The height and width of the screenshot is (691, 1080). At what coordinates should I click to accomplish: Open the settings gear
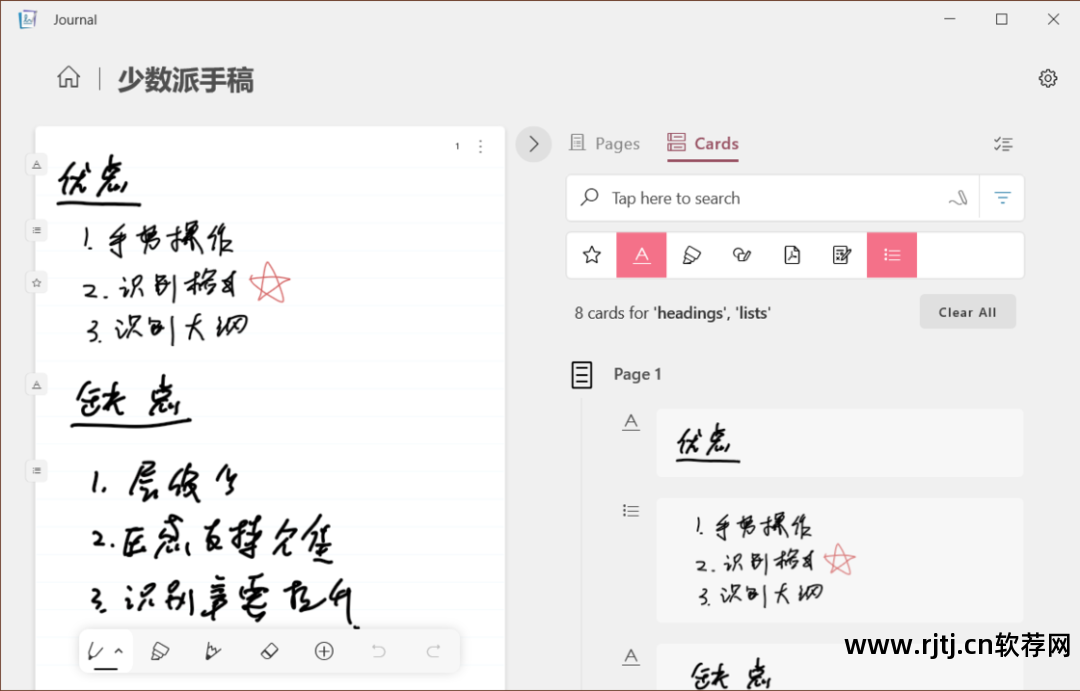pos(1048,78)
